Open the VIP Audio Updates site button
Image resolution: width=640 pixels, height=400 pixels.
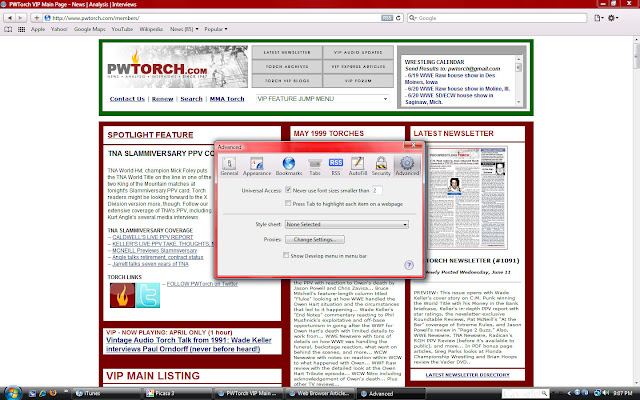(358, 52)
